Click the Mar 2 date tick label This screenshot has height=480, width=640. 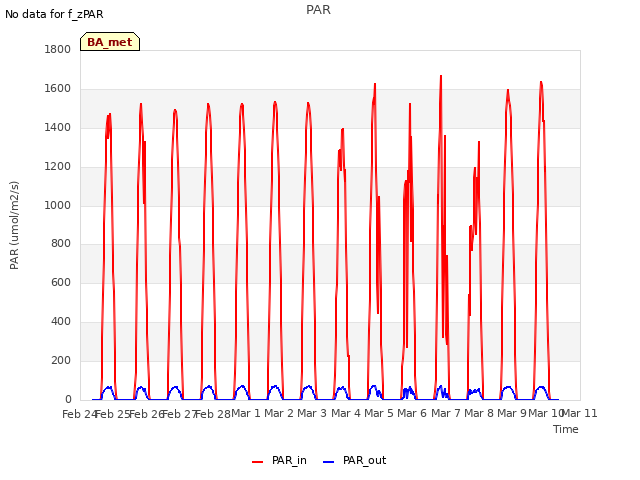279,413
